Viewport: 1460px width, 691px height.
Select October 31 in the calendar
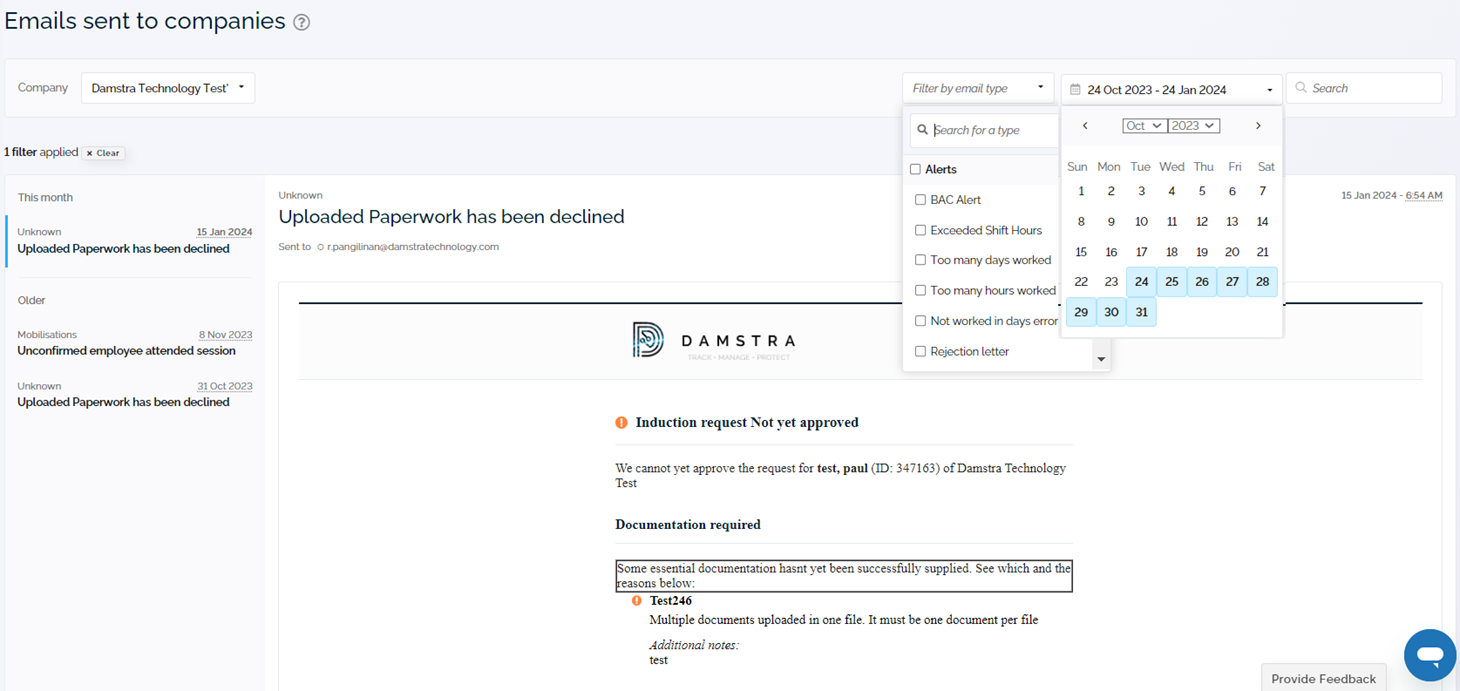point(1141,312)
